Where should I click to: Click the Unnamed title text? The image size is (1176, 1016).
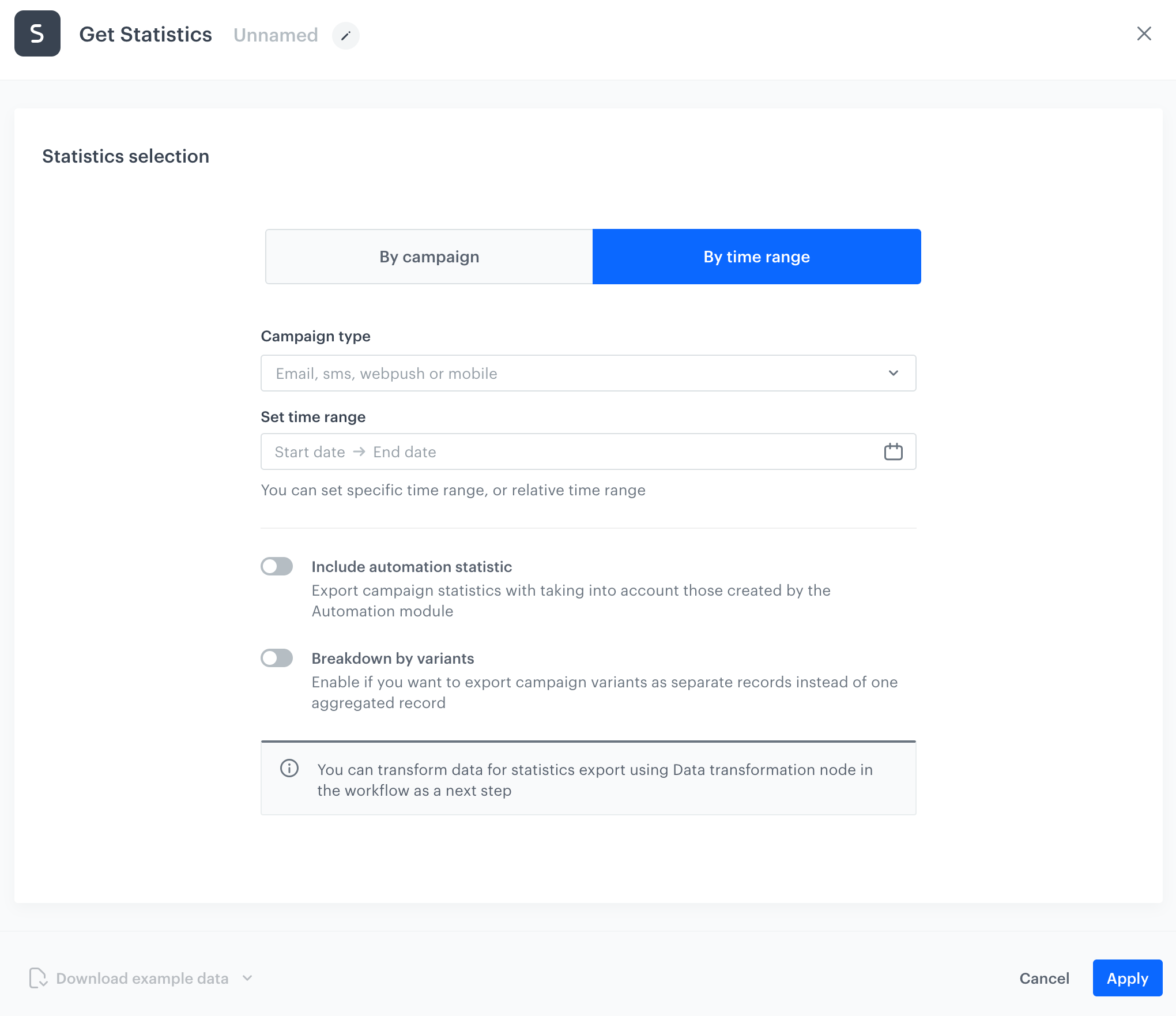tap(276, 35)
